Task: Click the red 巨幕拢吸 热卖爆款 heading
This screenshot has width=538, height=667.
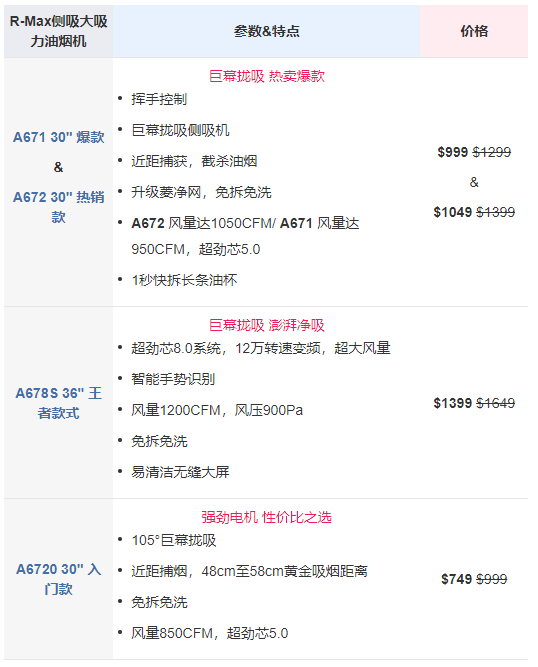Action: [267, 76]
